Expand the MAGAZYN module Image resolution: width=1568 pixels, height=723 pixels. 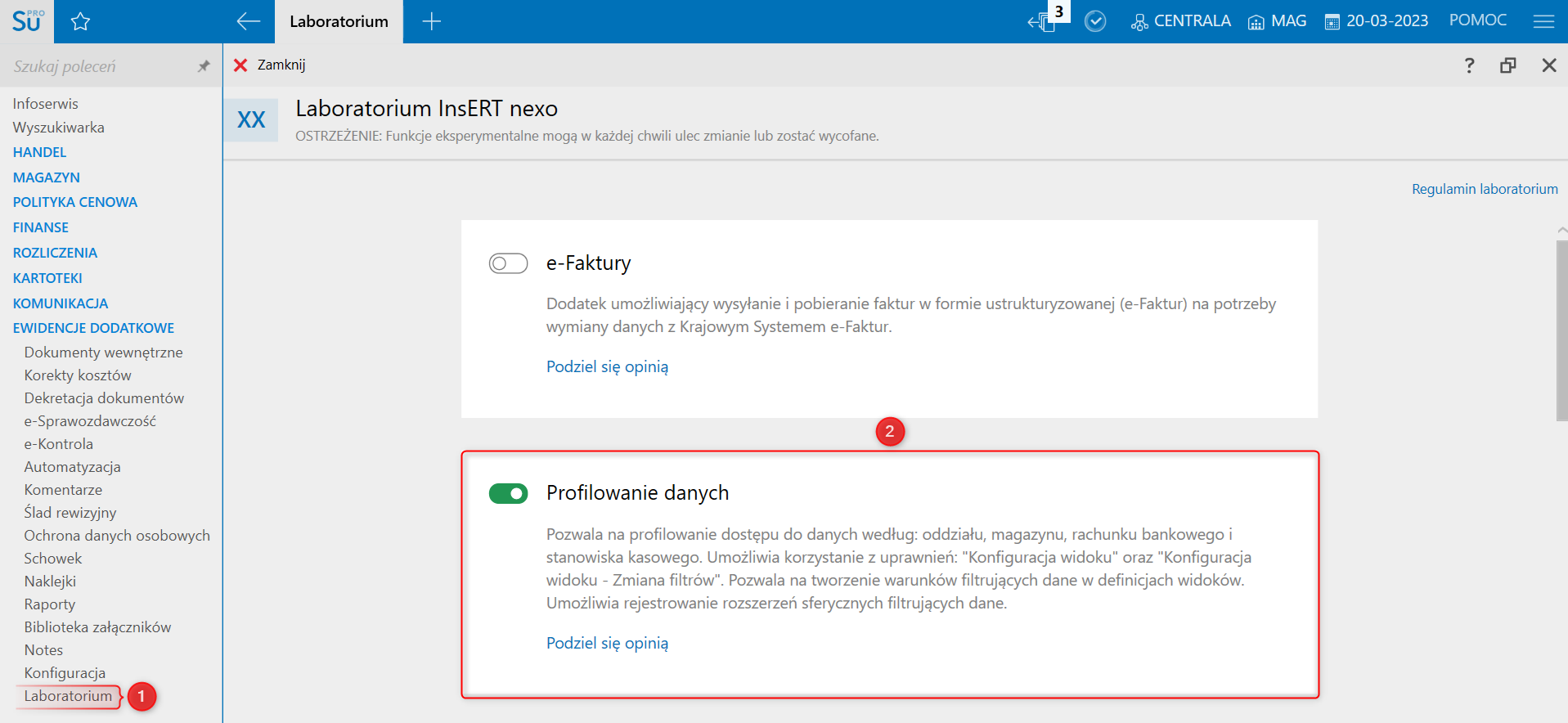47,177
